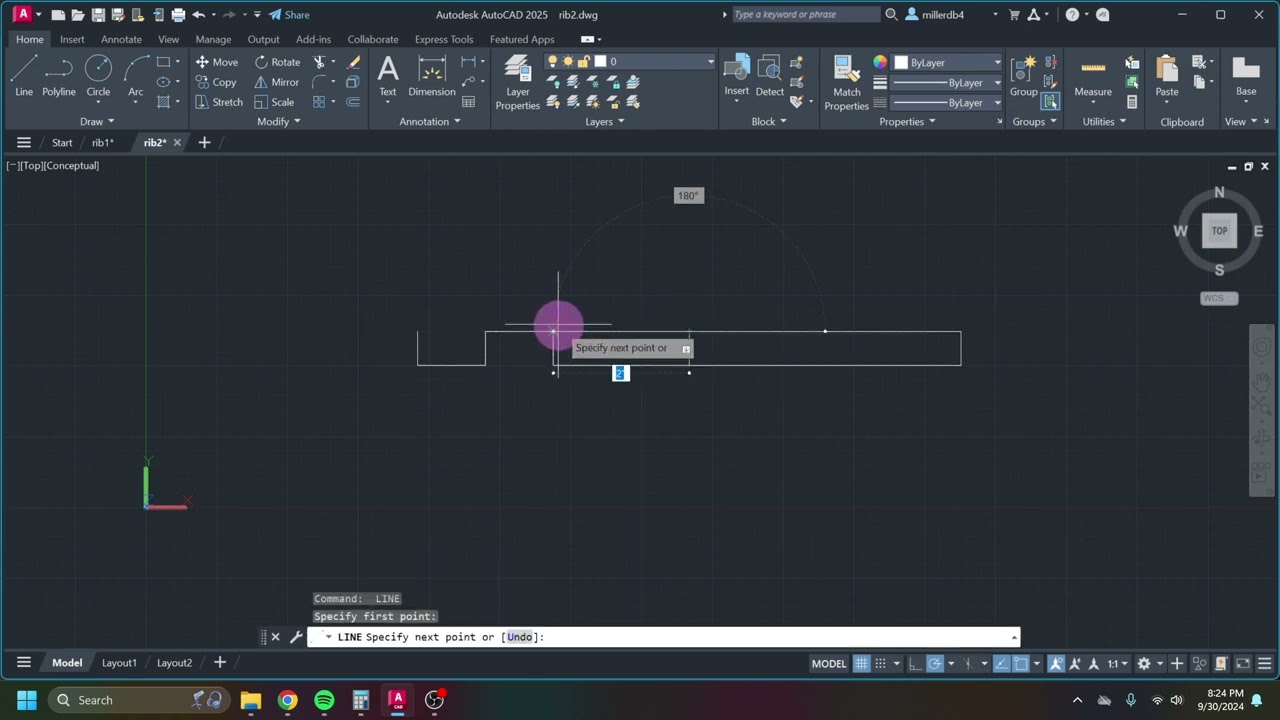Click the Insert block icon

click(x=737, y=76)
